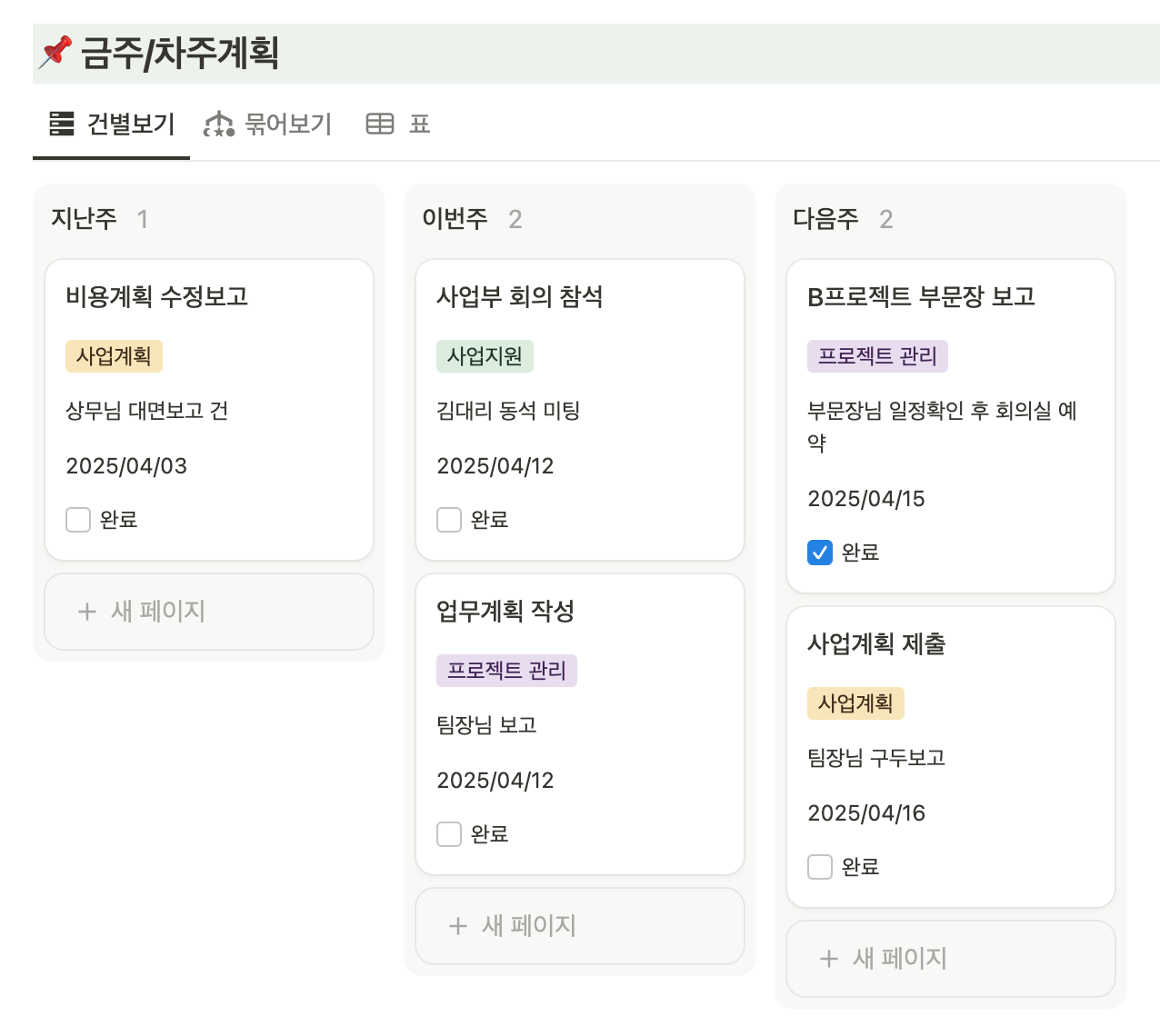Check 완료 on 사업부 회의 참석 card
Image resolution: width=1160 pixels, height=1036 pixels.
pos(449,520)
